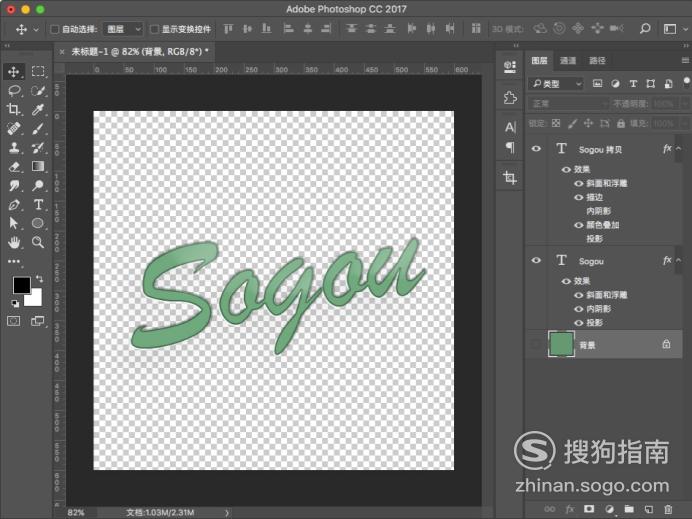Select the Eraser tool
The height and width of the screenshot is (519, 692).
(x=14, y=166)
